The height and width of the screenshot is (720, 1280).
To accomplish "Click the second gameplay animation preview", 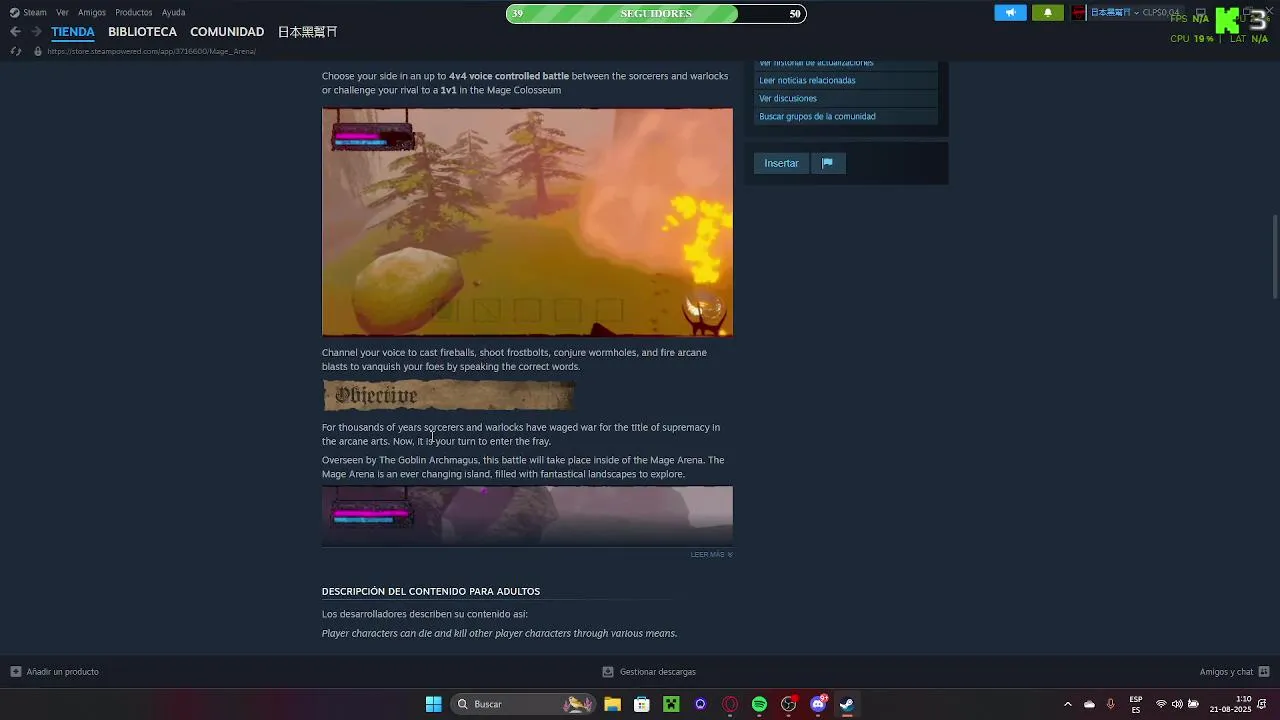I will point(527,515).
